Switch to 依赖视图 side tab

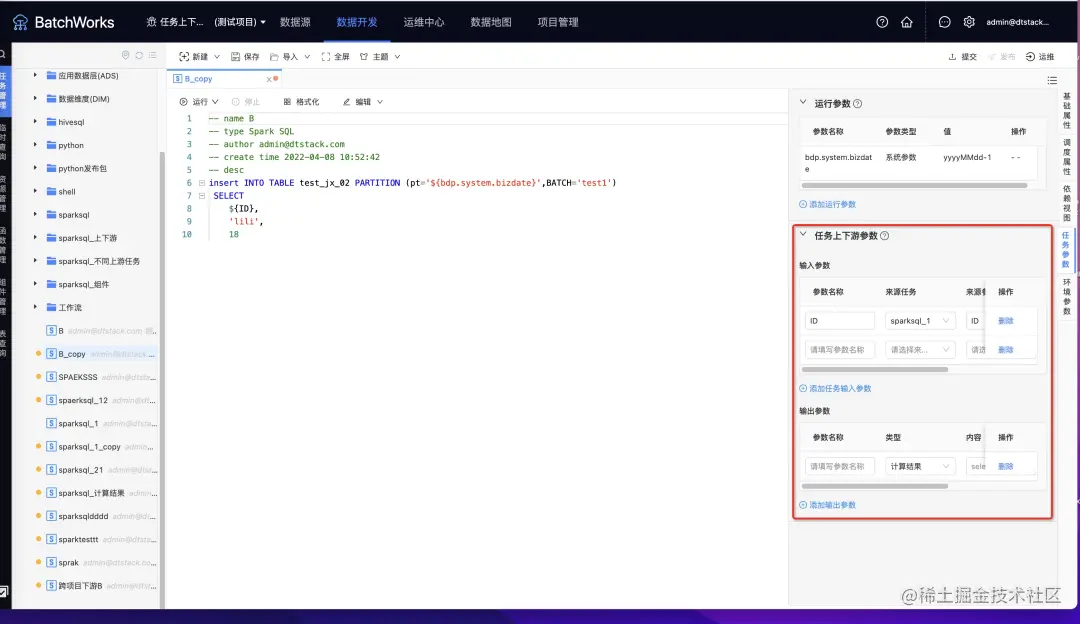point(1066,203)
